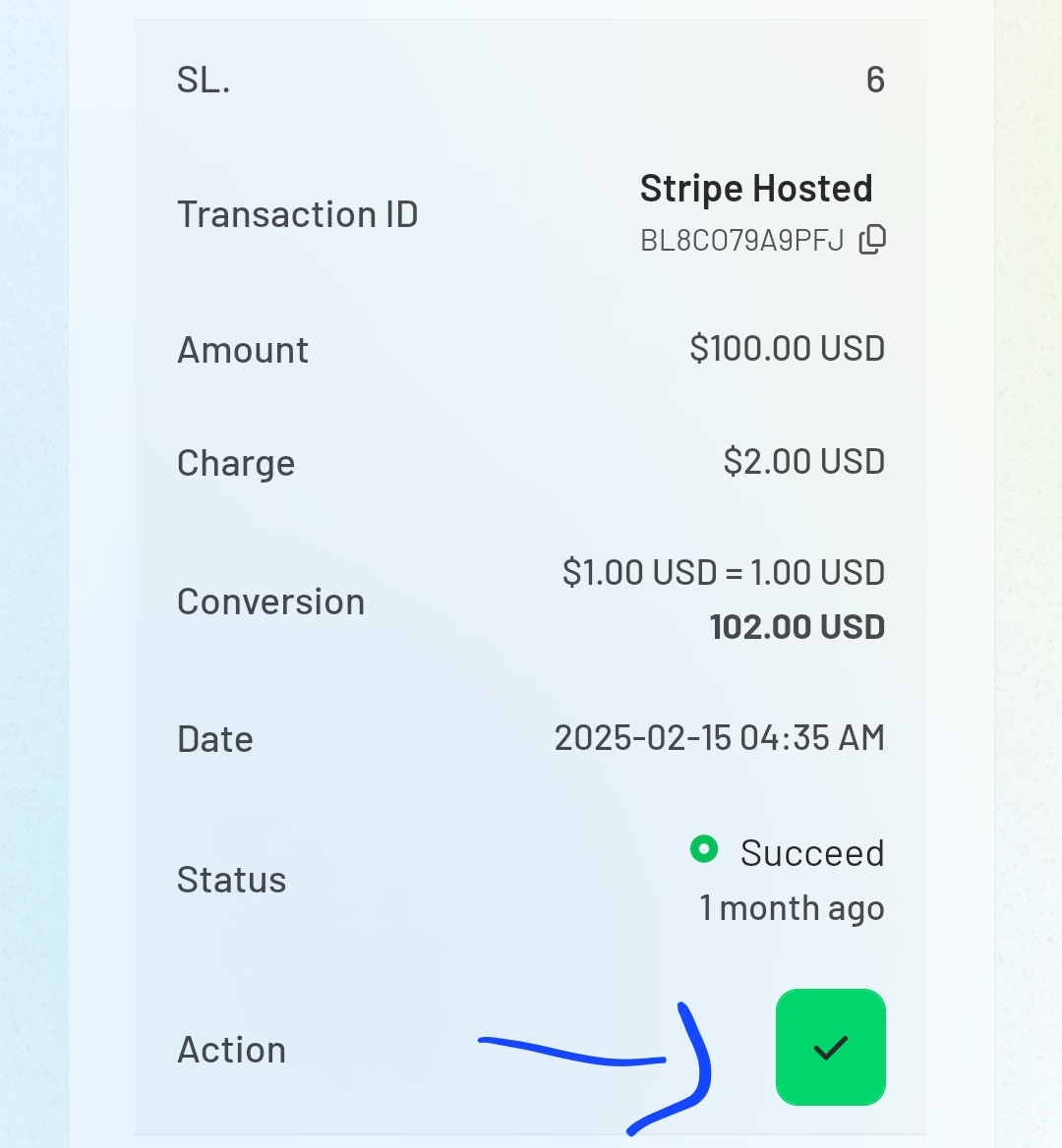This screenshot has width=1062, height=1148.
Task: Click the conversion rate $1.00 USD = 1.00 USD
Action: tap(724, 572)
